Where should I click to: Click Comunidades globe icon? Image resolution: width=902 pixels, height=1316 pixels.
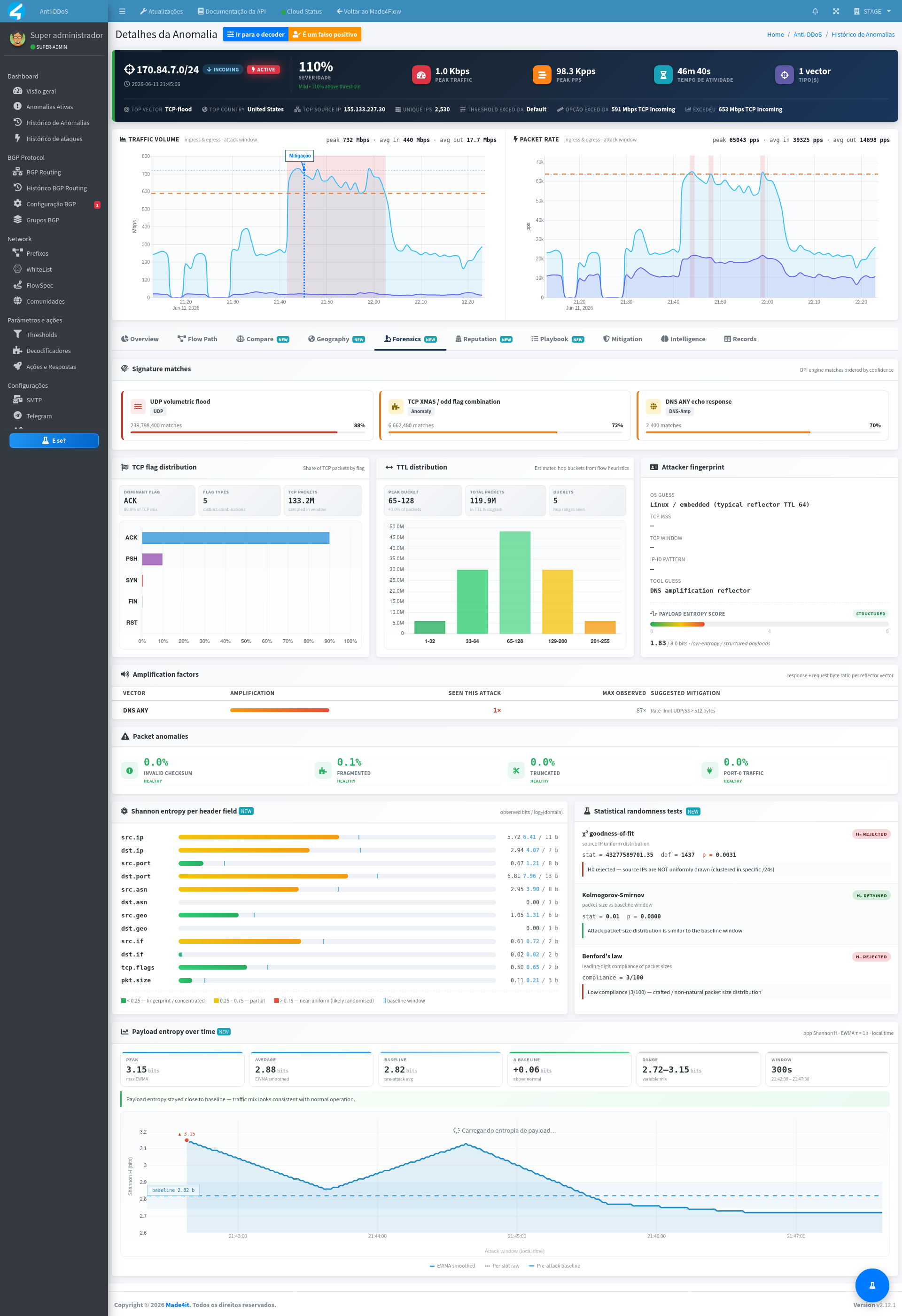click(x=17, y=301)
